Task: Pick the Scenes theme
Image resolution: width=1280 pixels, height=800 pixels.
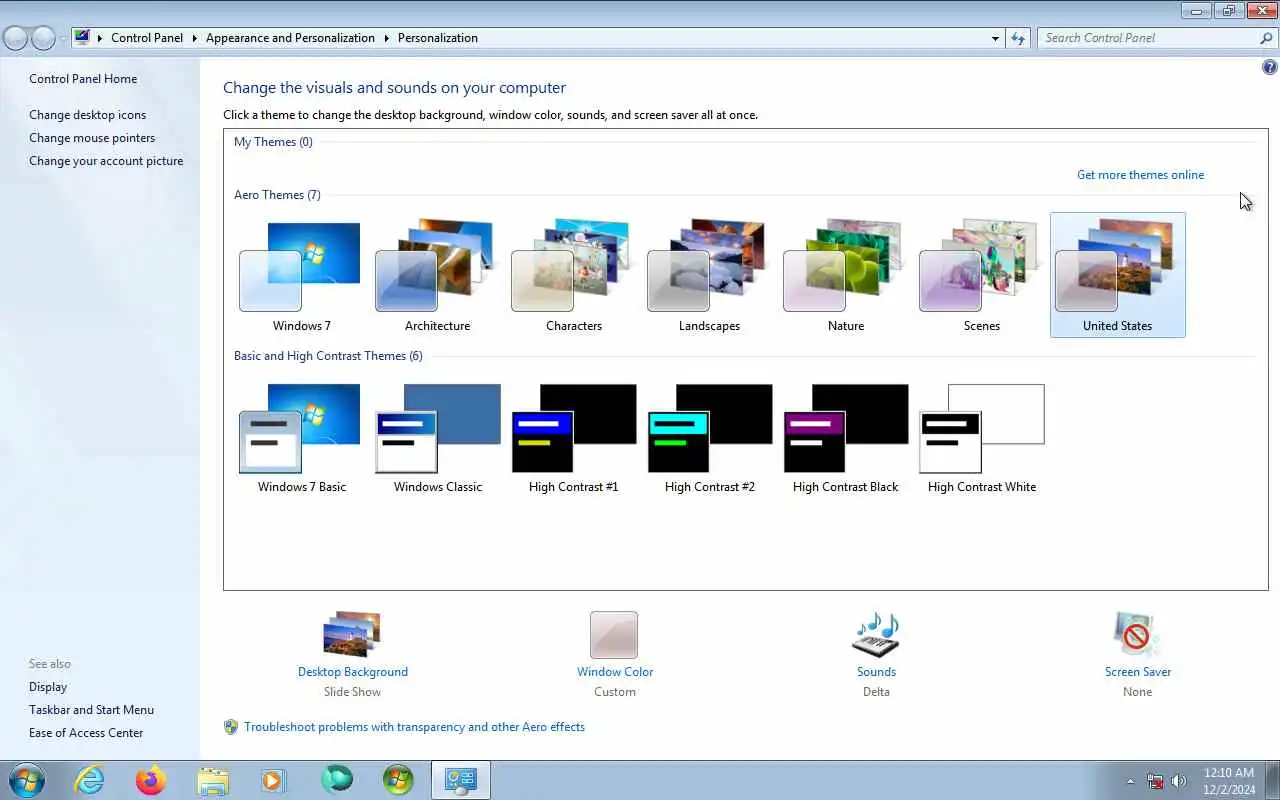Action: (x=981, y=275)
